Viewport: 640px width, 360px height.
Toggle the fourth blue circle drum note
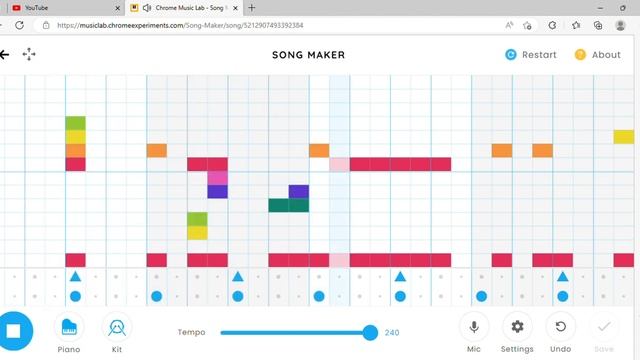[x=319, y=296]
